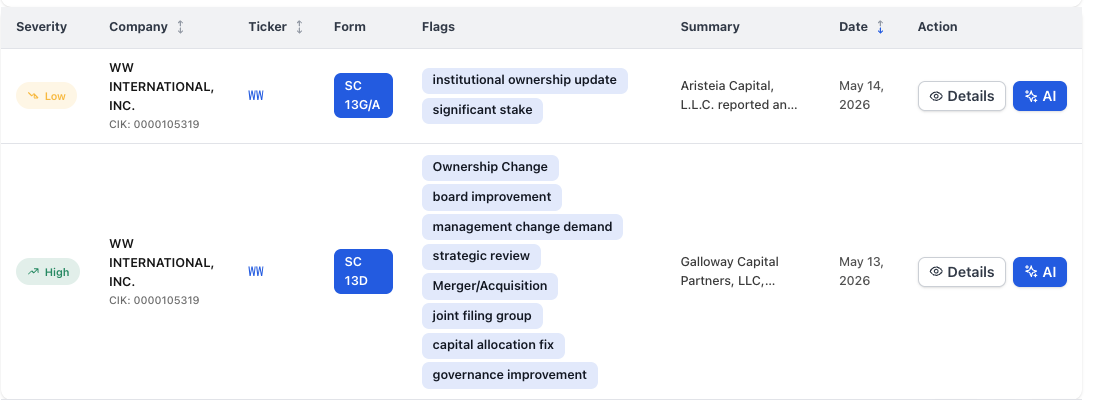1095x400 pixels.
Task: Click the 'Merger/Acquisition' flag
Action: (x=490, y=286)
